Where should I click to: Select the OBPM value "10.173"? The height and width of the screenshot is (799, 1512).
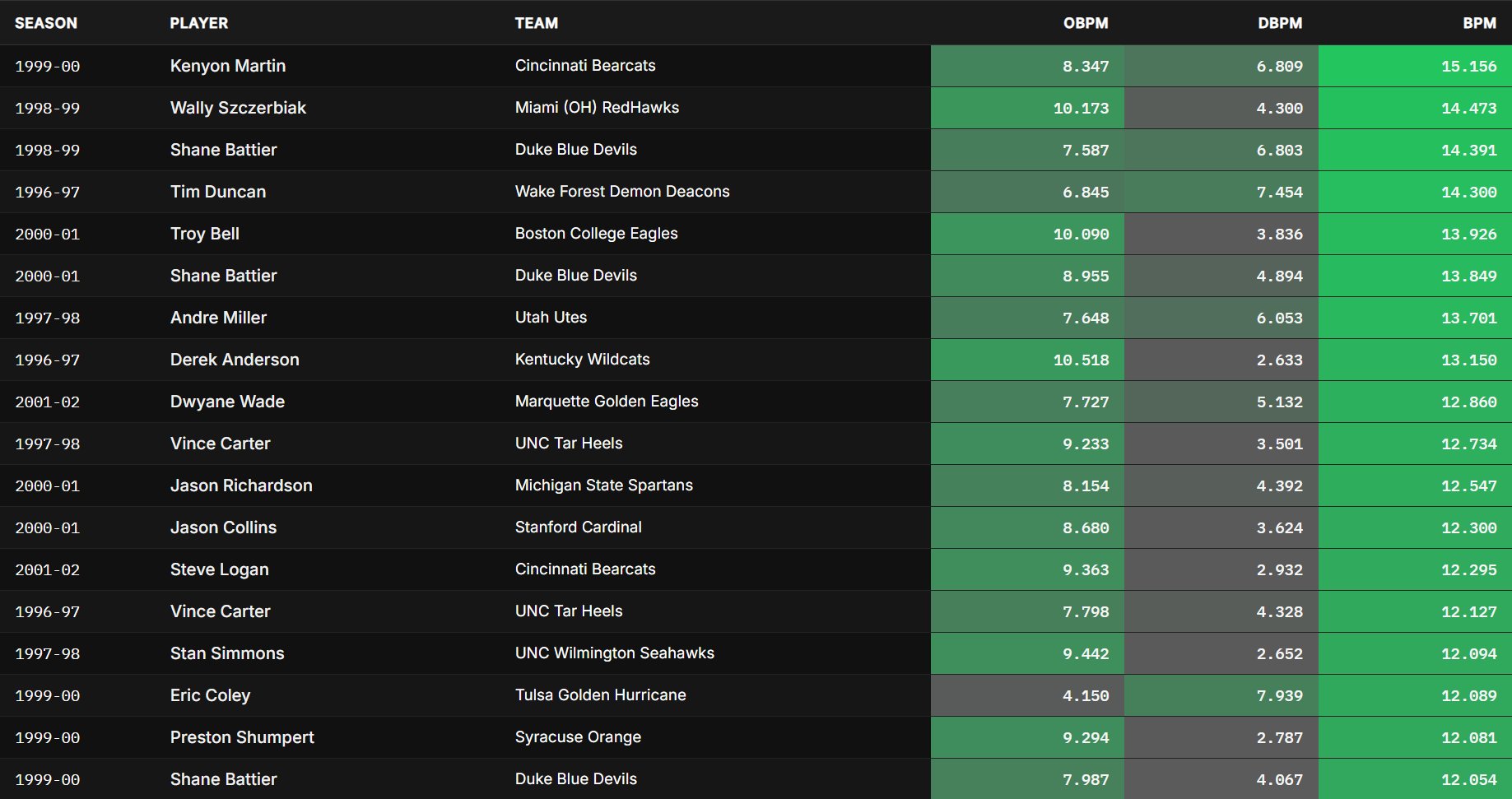1082,109
